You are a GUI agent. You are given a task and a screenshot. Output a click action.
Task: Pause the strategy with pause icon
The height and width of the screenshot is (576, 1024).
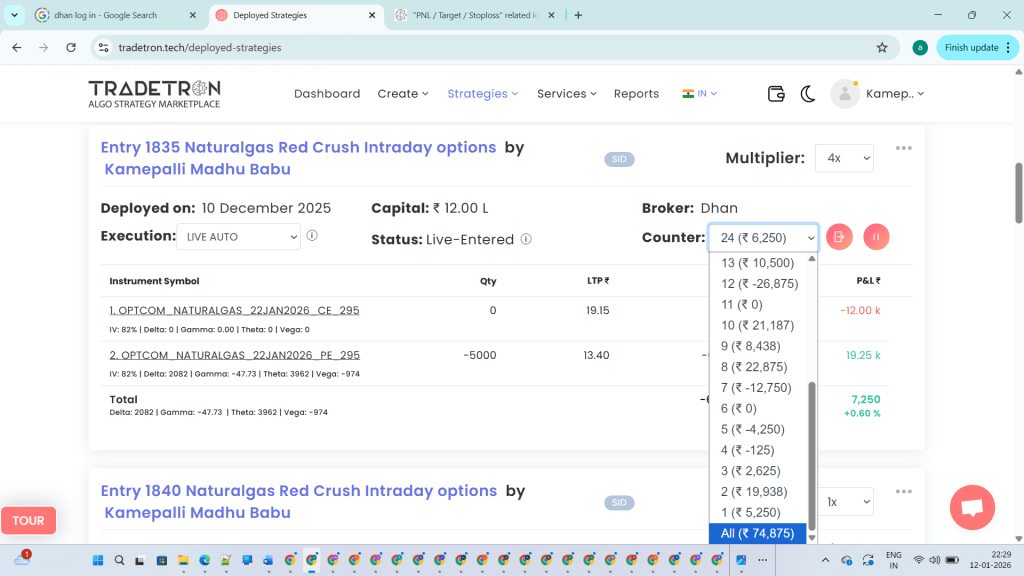click(x=876, y=237)
